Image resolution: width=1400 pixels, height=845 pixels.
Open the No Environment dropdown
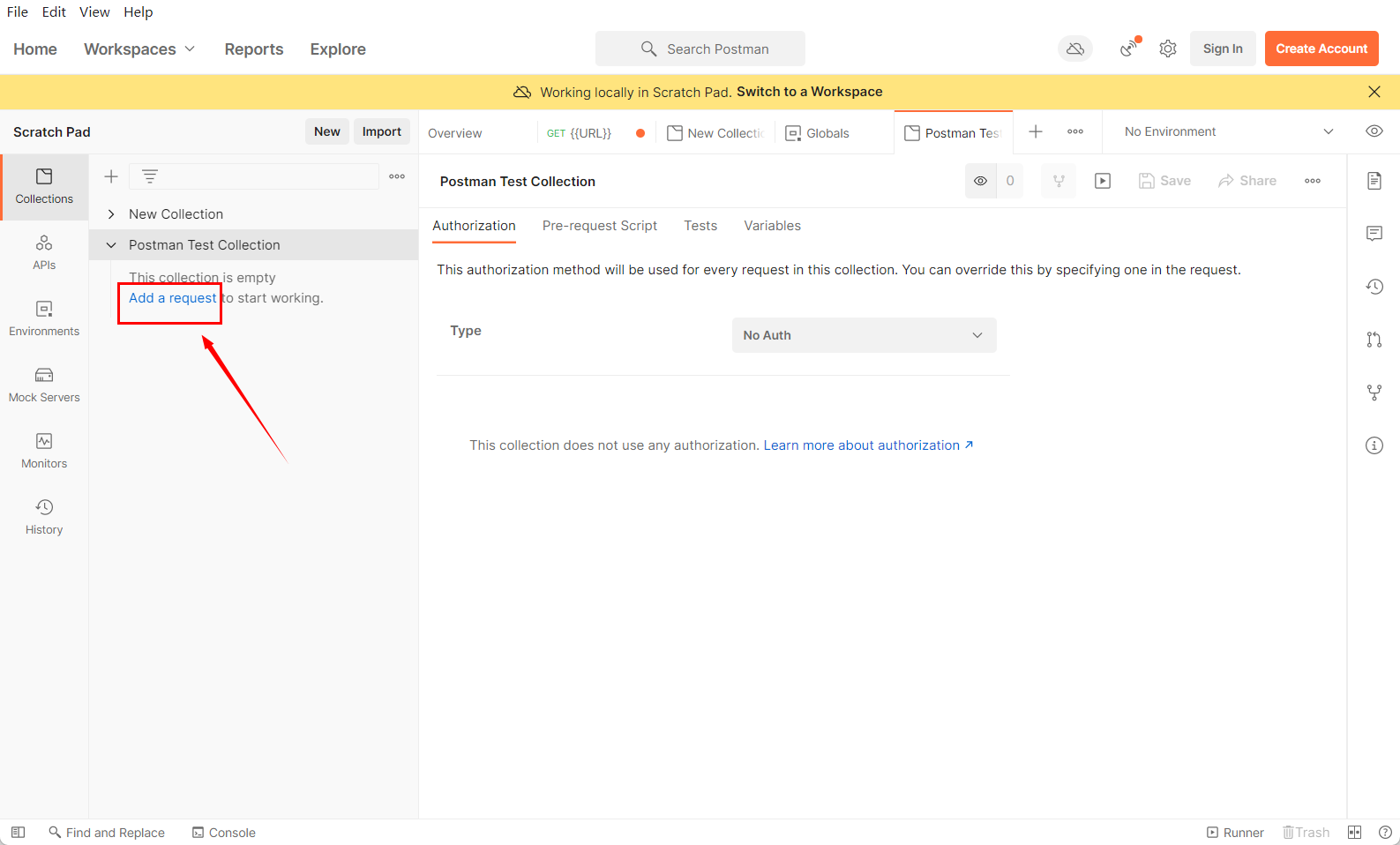(1228, 131)
